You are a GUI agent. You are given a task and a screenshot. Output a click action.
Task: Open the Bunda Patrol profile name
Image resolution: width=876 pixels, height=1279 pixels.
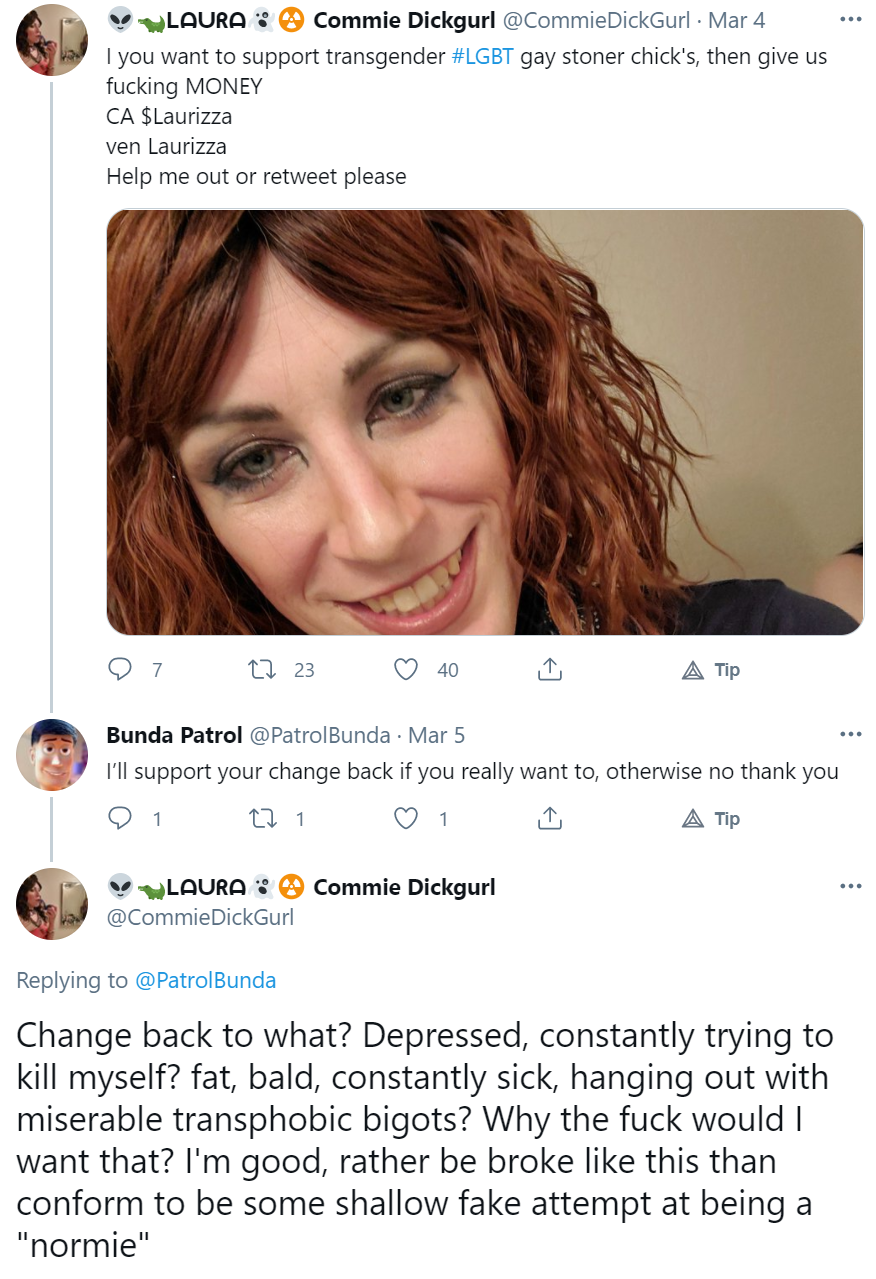tap(174, 735)
